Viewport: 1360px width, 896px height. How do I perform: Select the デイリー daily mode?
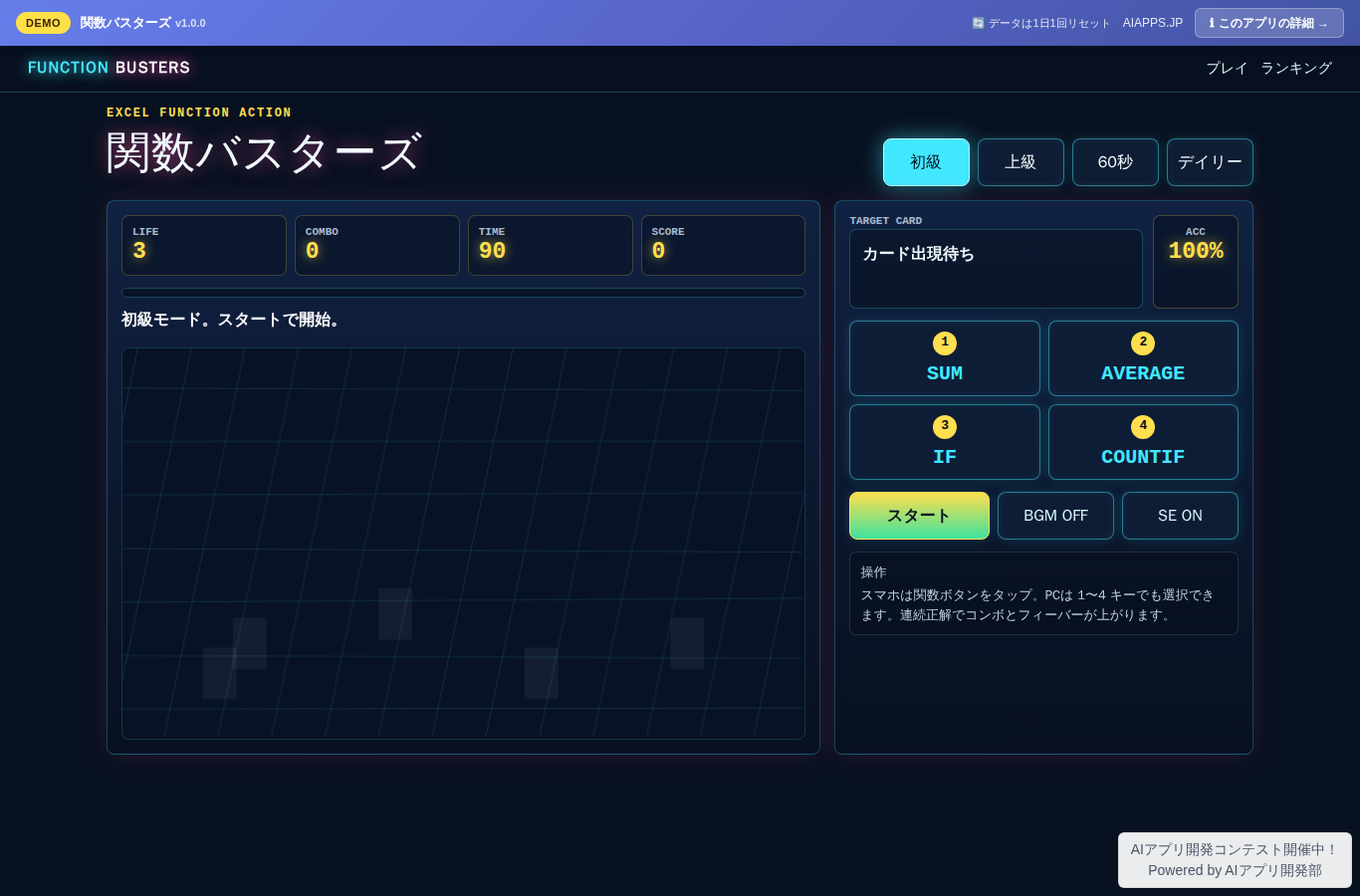coord(1210,162)
